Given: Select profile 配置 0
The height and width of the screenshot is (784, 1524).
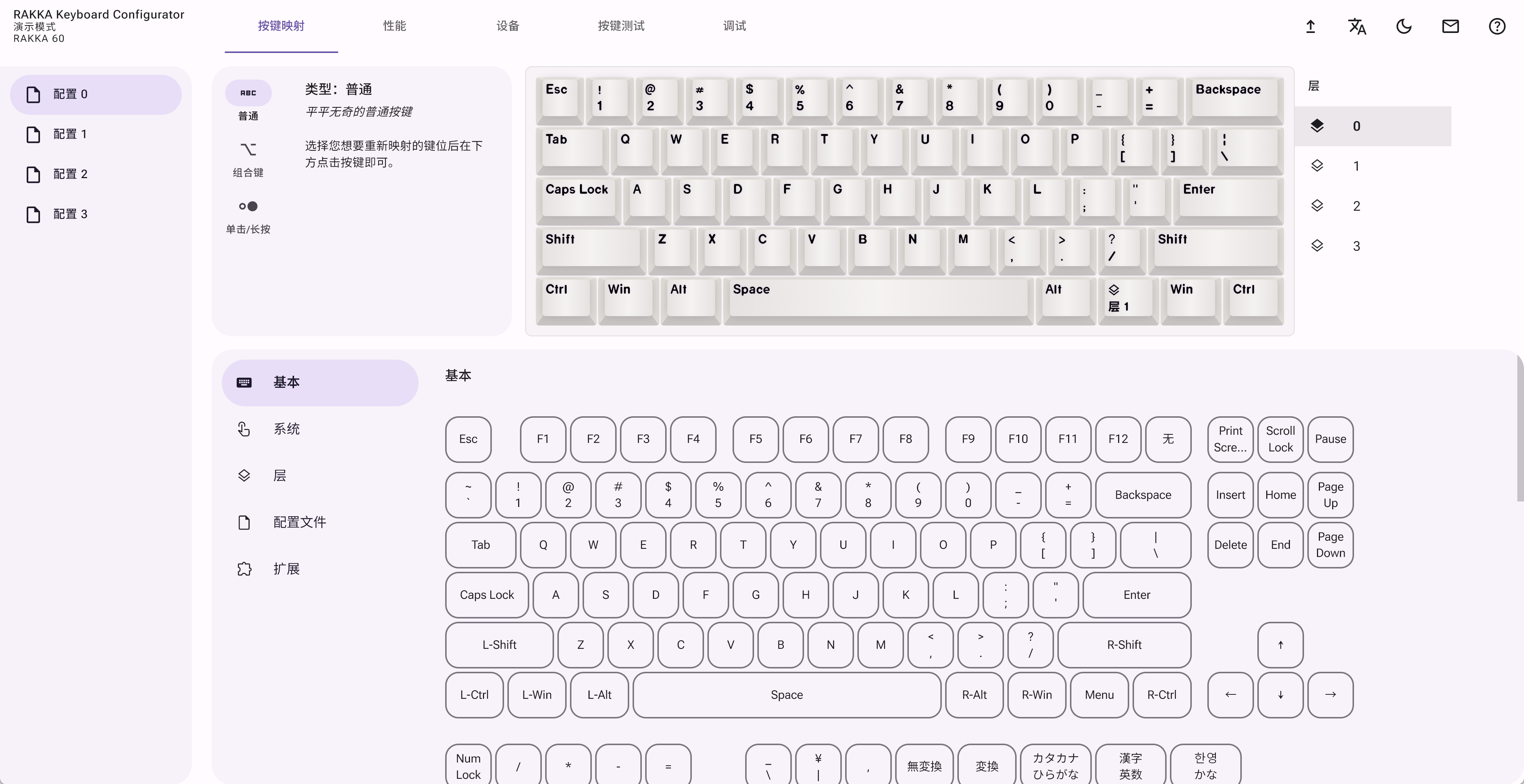Looking at the screenshot, I should (x=96, y=94).
